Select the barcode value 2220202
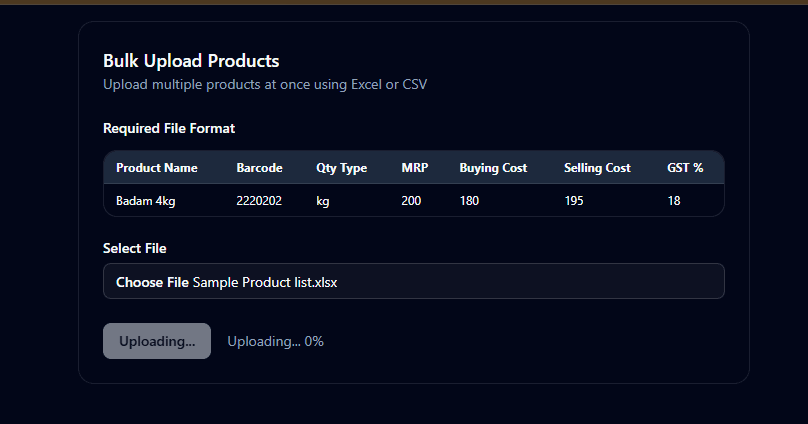 pyautogui.click(x=259, y=201)
